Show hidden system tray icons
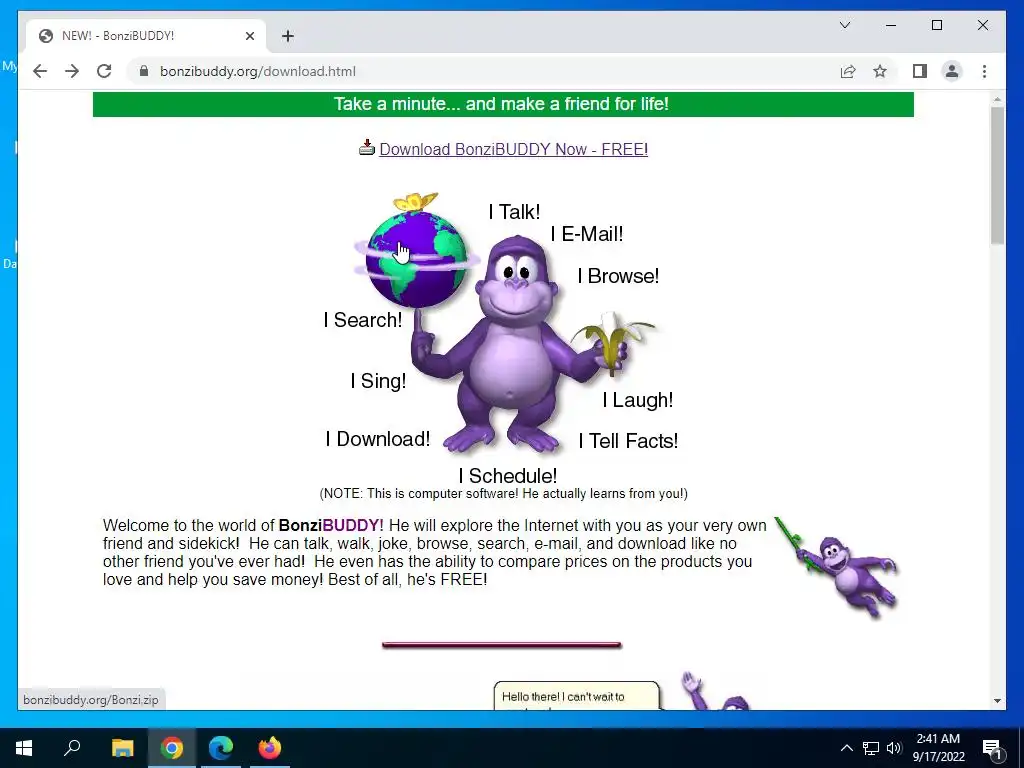 pos(846,748)
